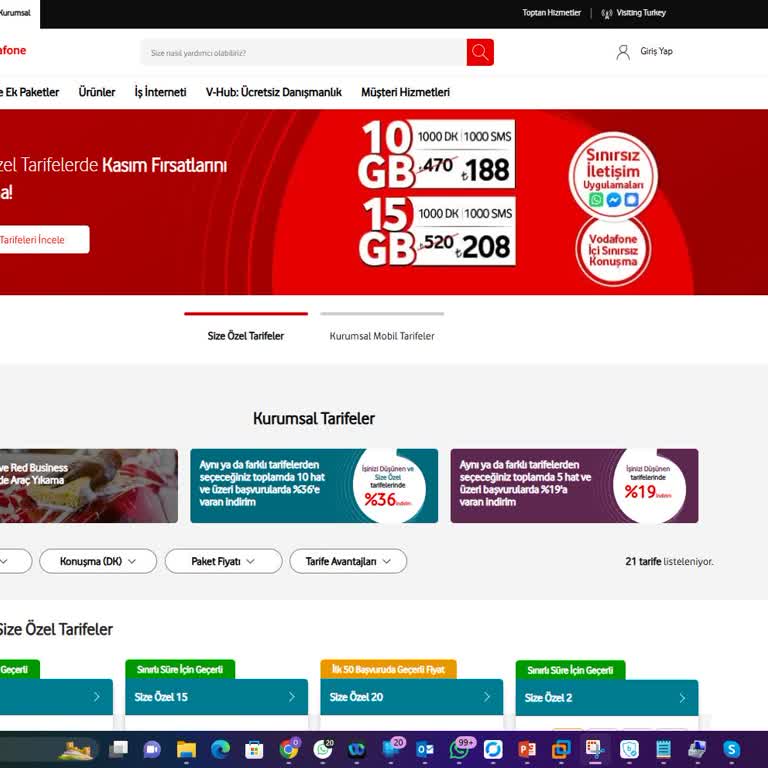Click the Giriş Yap login link
The width and height of the screenshot is (768, 768).
tap(656, 51)
